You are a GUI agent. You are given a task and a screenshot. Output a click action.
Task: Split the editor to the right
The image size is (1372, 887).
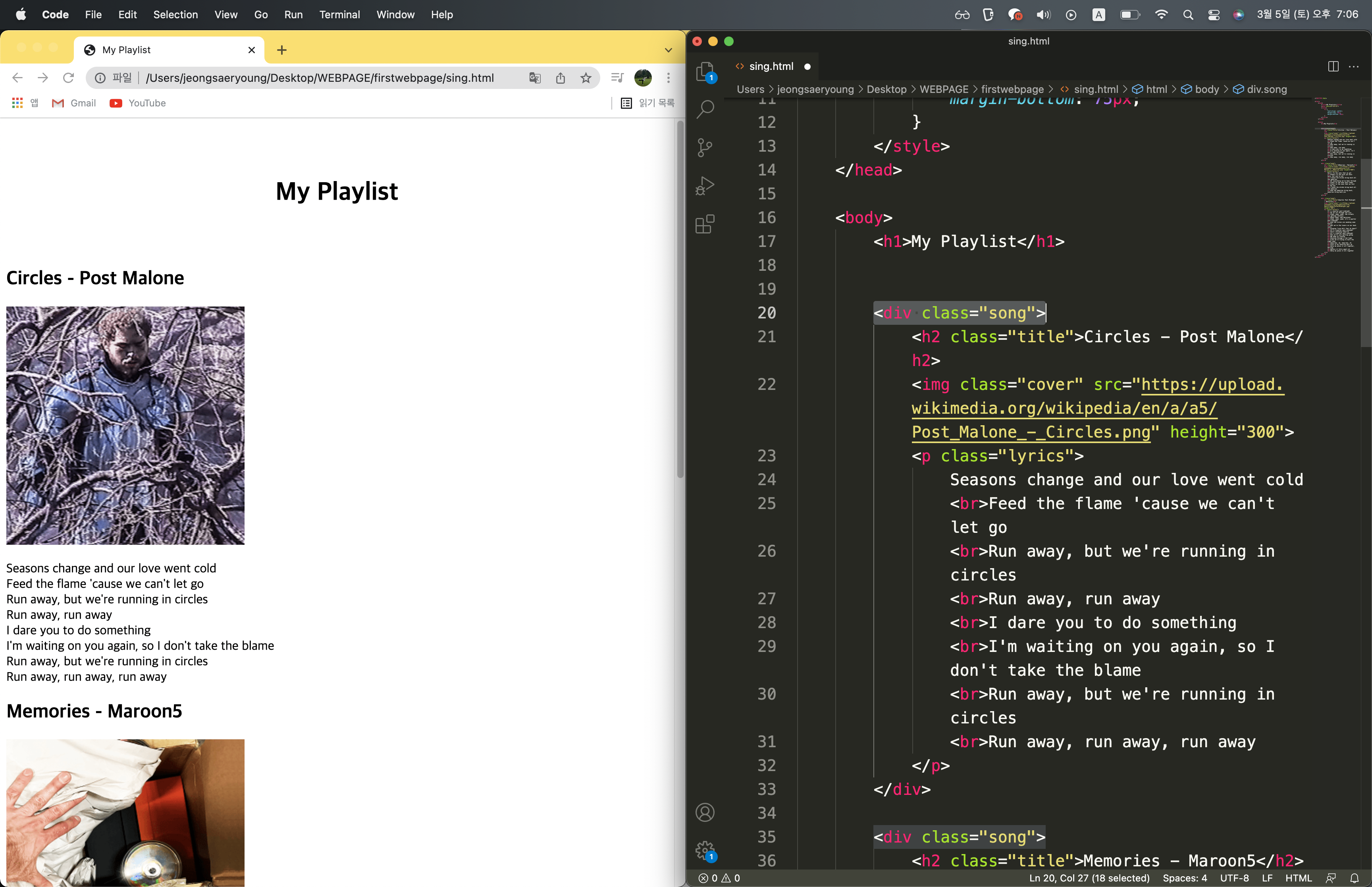[1333, 66]
